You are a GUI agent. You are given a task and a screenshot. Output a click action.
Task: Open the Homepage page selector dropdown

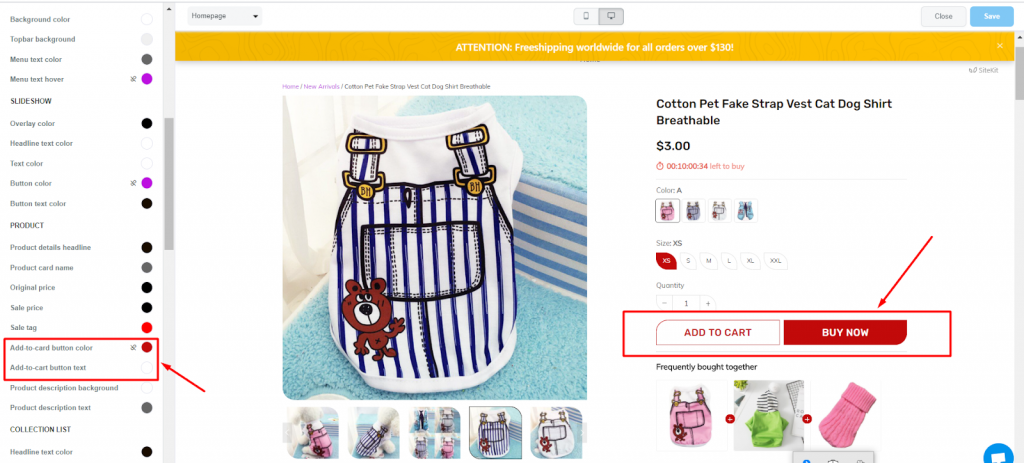click(225, 16)
